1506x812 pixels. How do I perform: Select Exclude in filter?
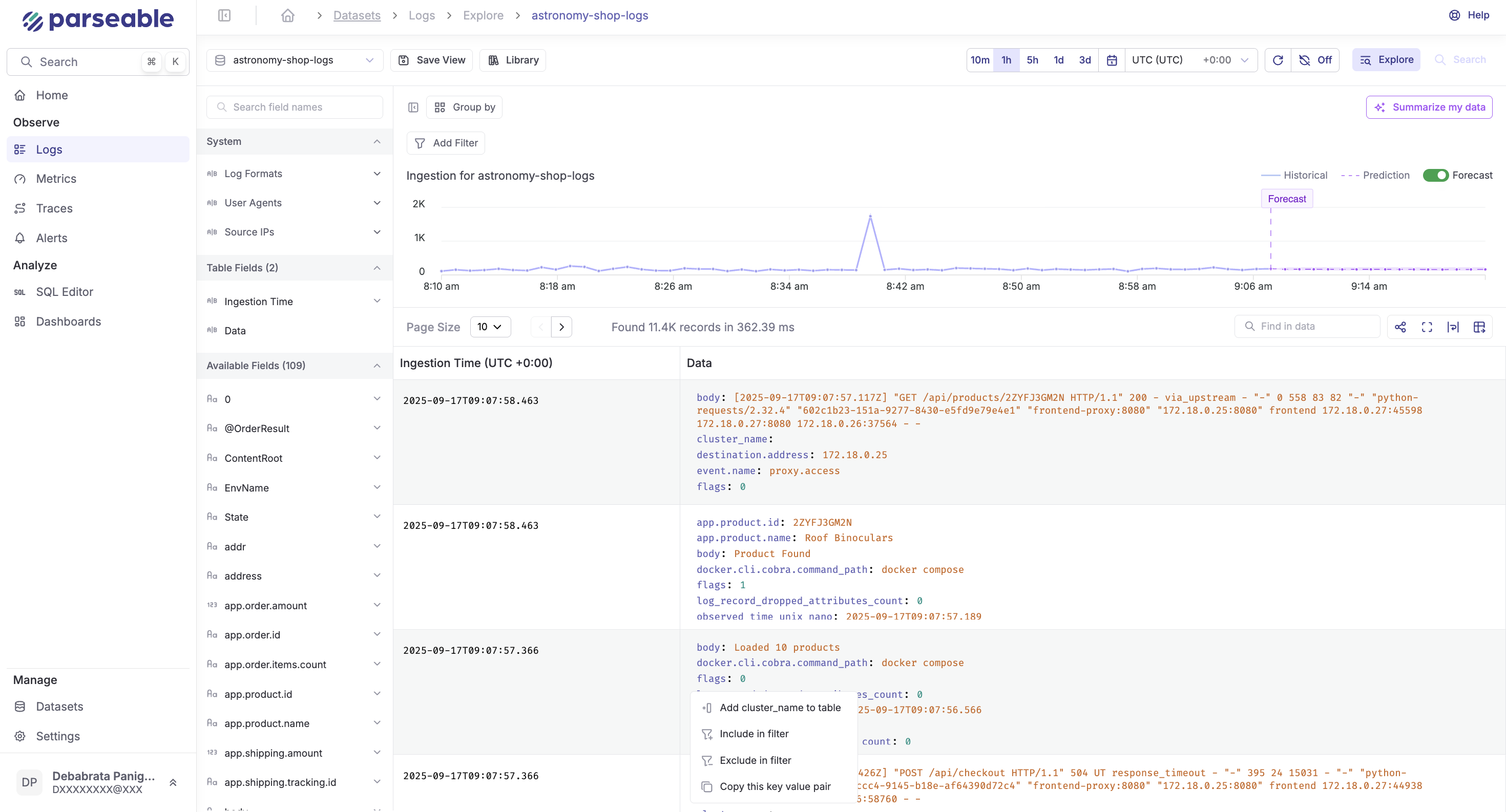[773, 761]
